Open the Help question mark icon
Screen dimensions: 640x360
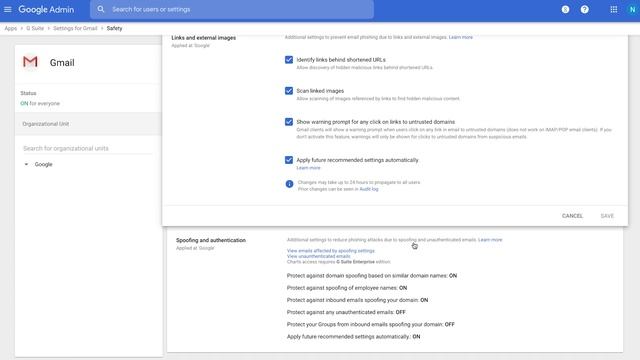click(584, 9)
